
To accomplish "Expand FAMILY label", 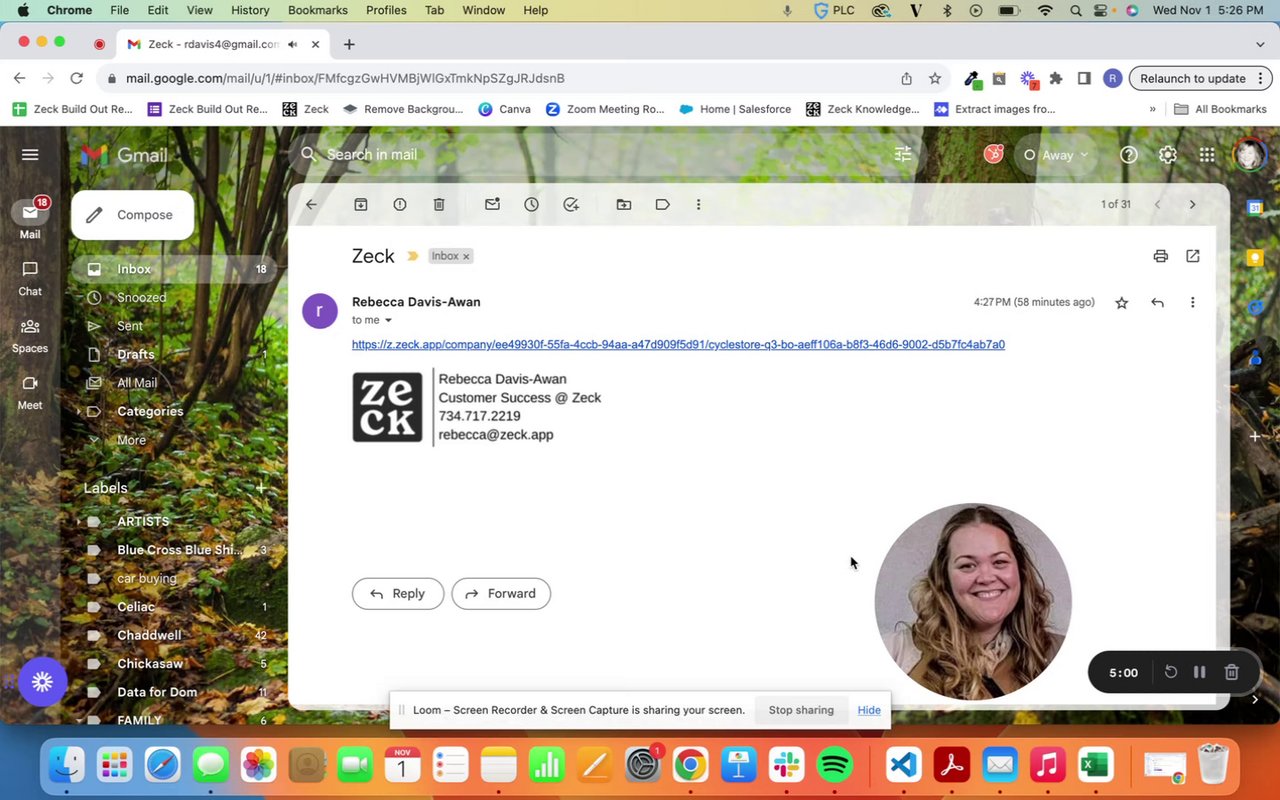I will click(79, 720).
